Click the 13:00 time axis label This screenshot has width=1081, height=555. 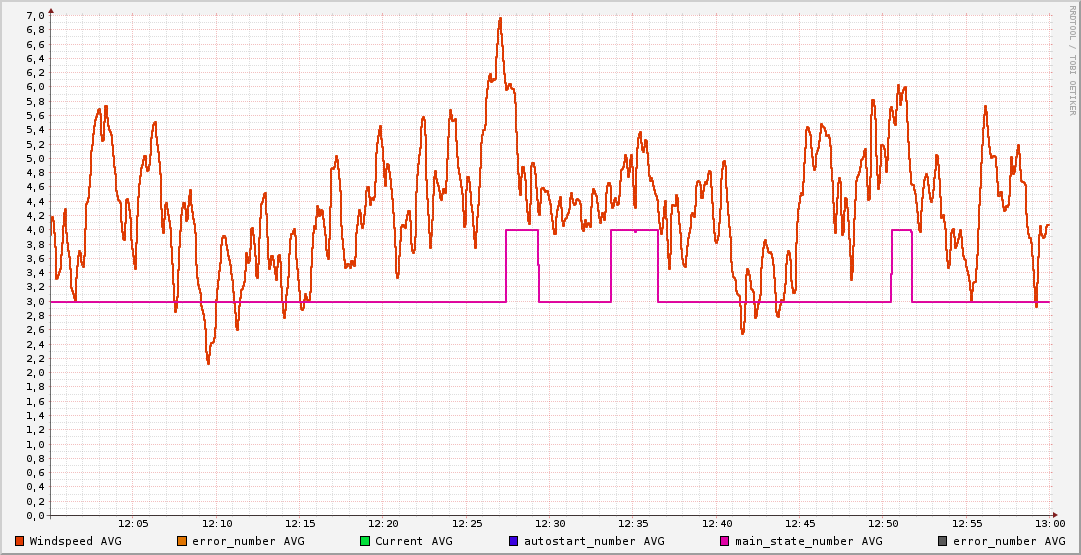coord(1050,523)
